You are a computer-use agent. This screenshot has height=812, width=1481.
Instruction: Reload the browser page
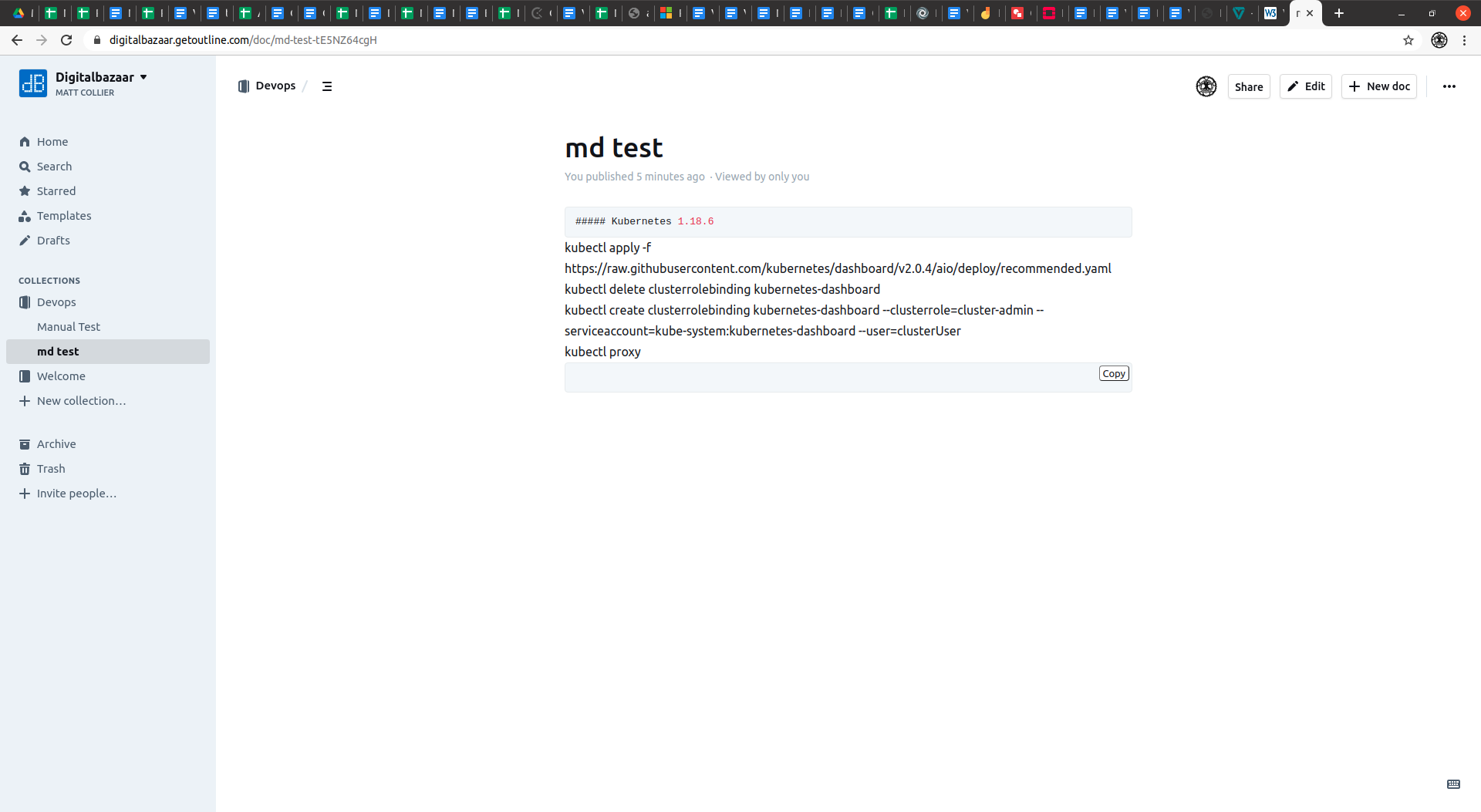click(x=66, y=40)
